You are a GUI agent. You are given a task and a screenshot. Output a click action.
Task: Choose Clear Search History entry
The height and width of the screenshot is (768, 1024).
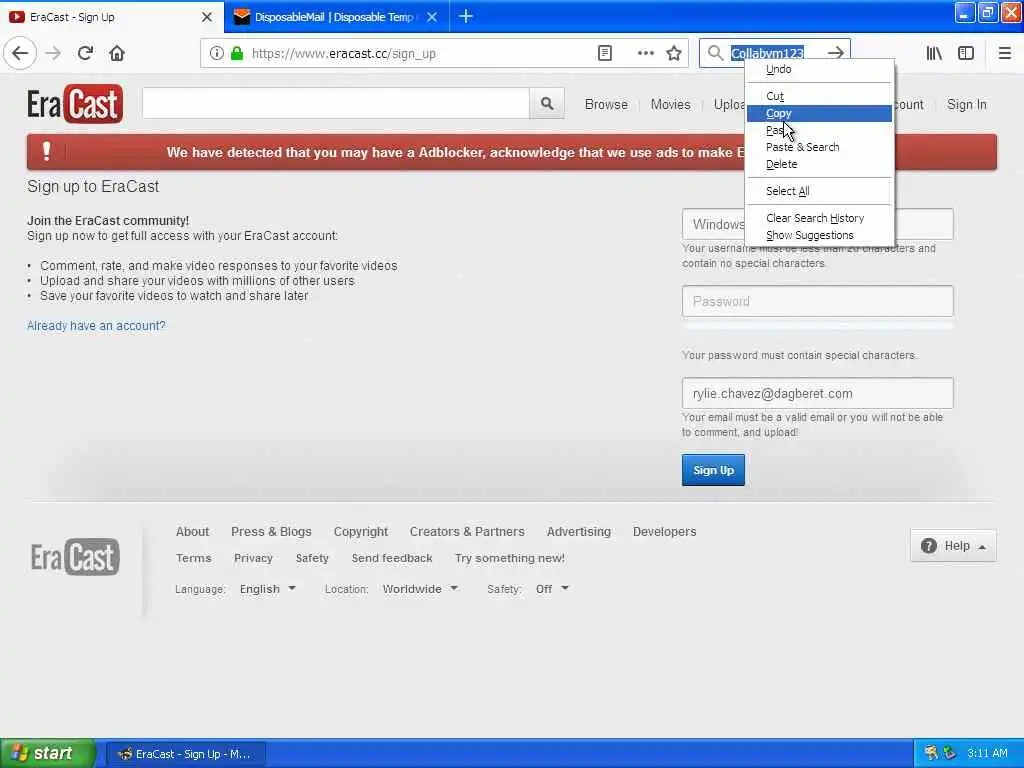click(x=819, y=218)
